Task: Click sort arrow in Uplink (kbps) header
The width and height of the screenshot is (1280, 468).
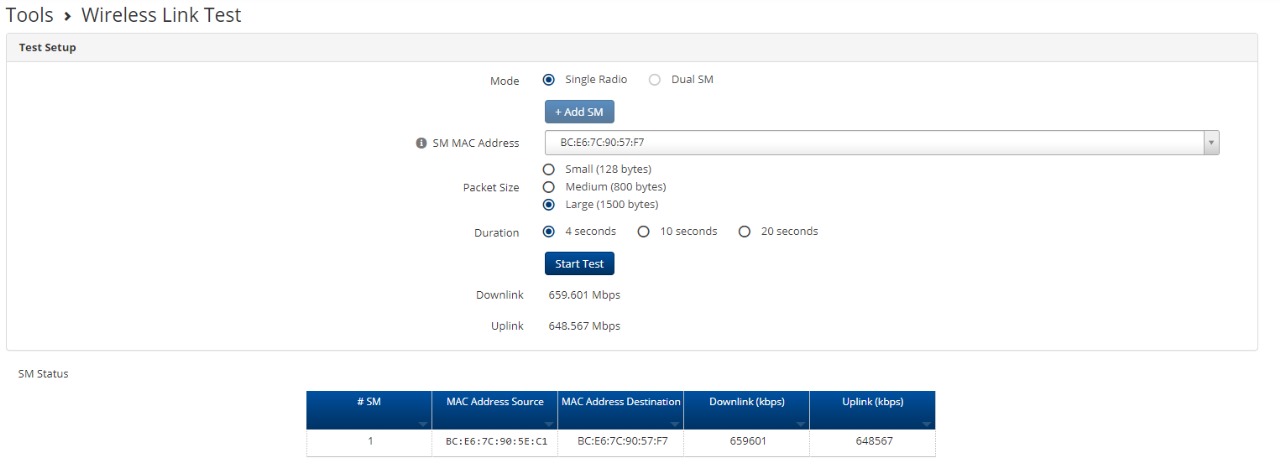Action: (x=927, y=424)
